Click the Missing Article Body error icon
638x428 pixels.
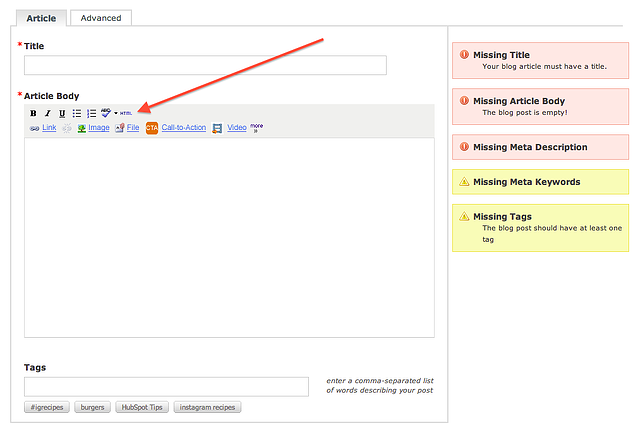coord(464,100)
